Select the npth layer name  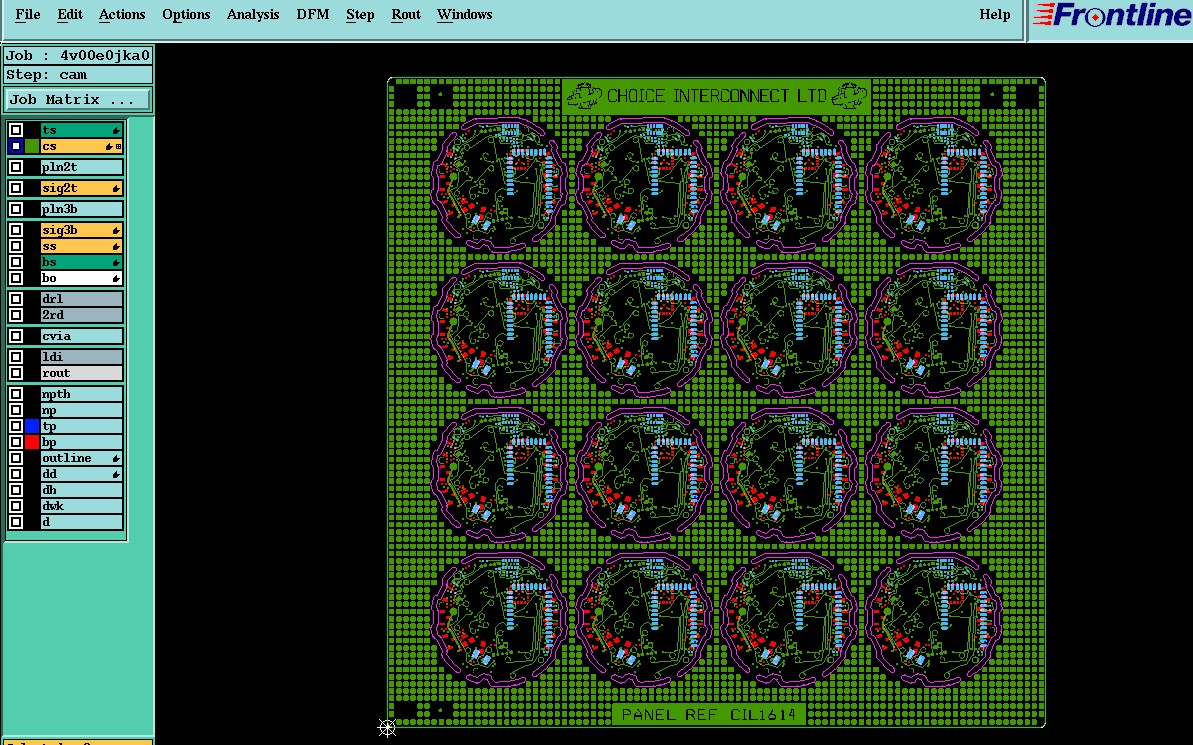tap(81, 393)
